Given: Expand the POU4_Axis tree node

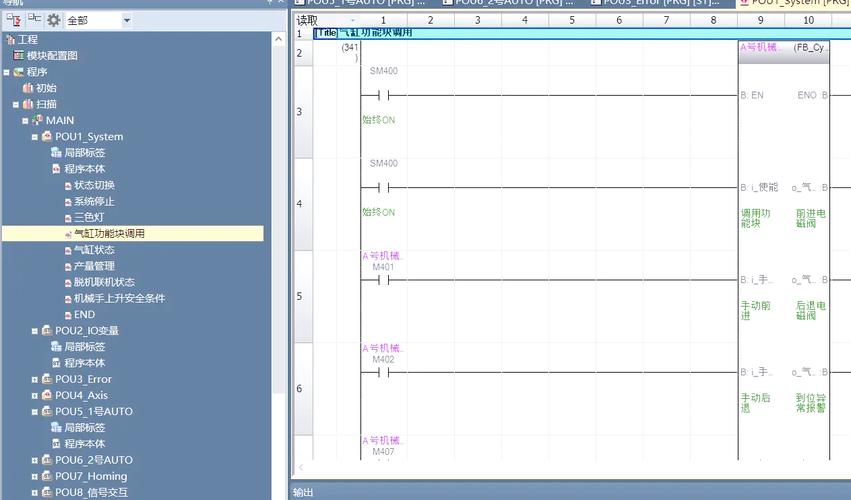Looking at the screenshot, I should (34, 396).
